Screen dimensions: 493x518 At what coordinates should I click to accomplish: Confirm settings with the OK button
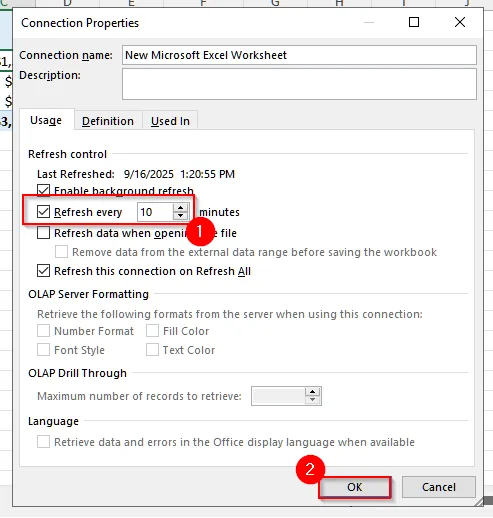coord(354,487)
